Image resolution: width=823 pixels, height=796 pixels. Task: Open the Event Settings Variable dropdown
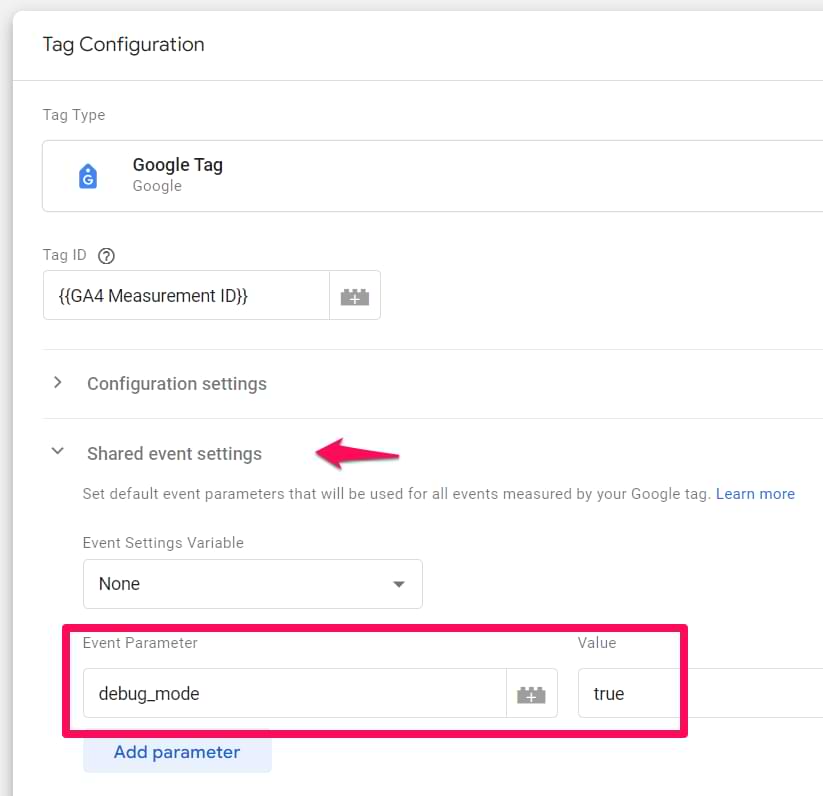(252, 584)
